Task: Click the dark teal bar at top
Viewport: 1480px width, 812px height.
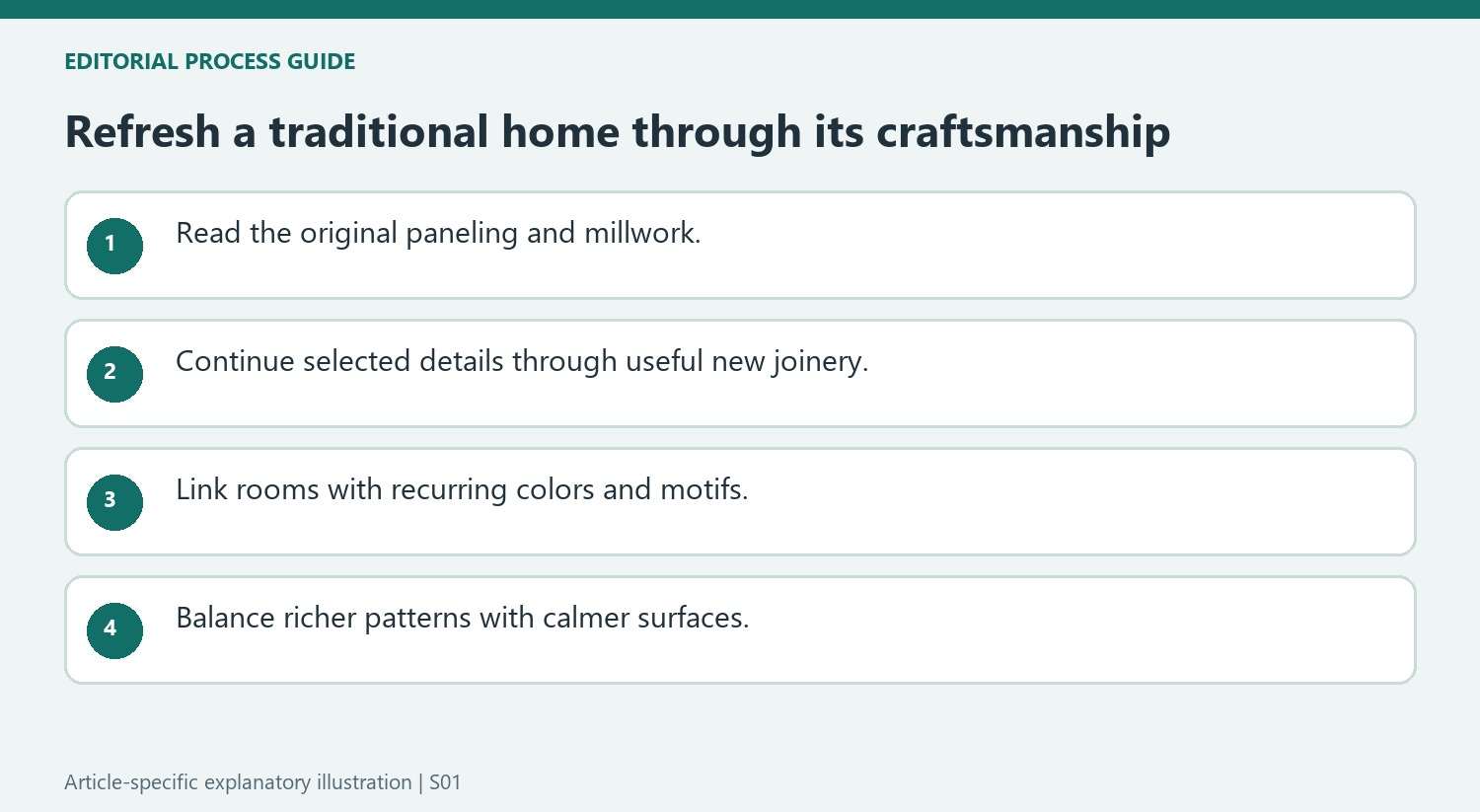Action: click(740, 9)
